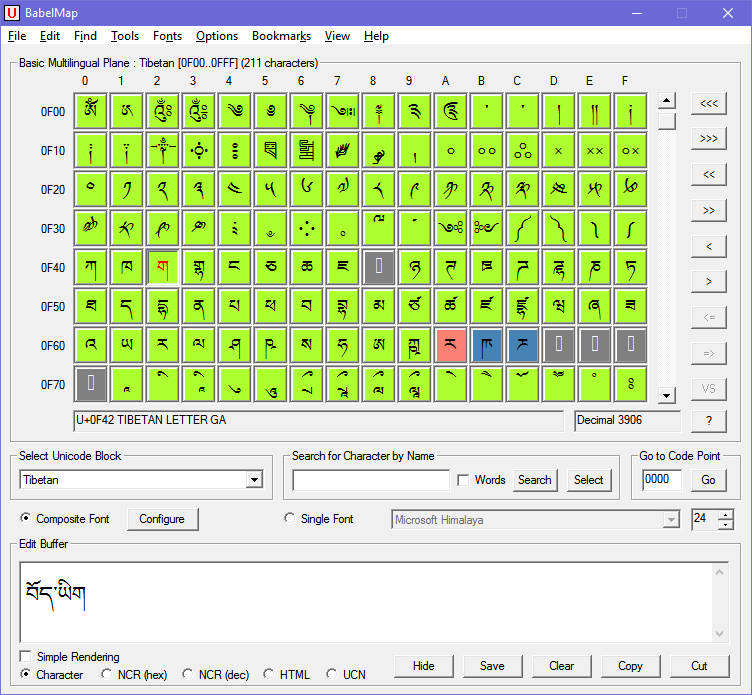
Task: Click the Go to Code Point input field
Action: pyautogui.click(x=662, y=480)
